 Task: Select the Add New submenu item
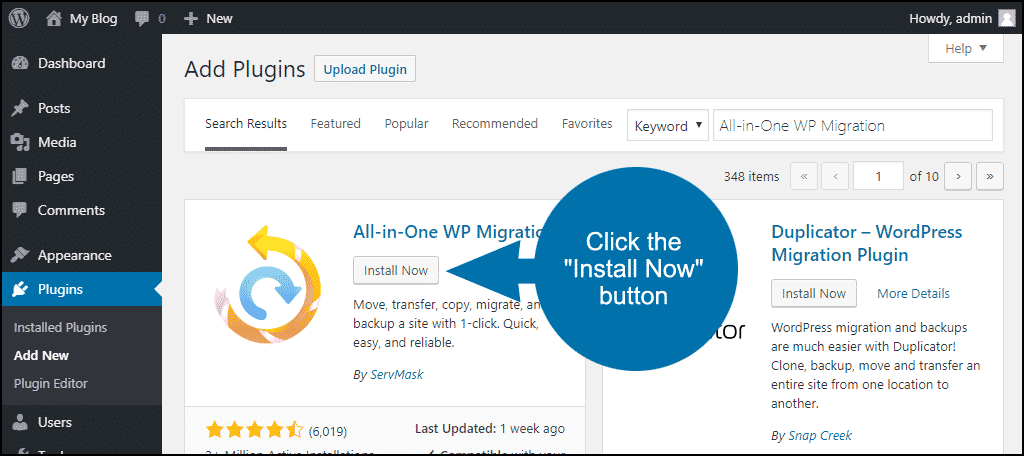(x=41, y=355)
